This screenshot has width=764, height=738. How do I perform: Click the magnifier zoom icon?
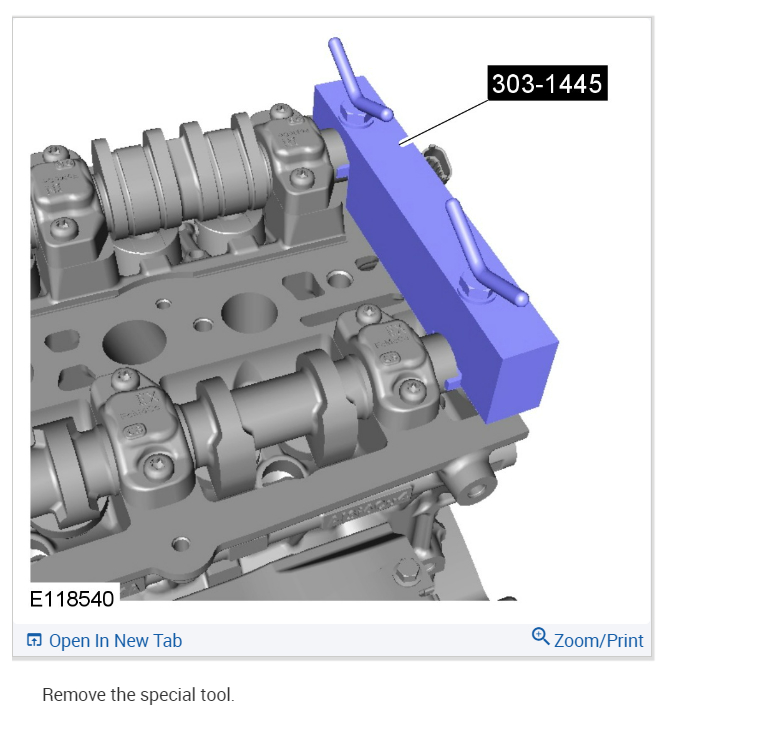click(540, 636)
